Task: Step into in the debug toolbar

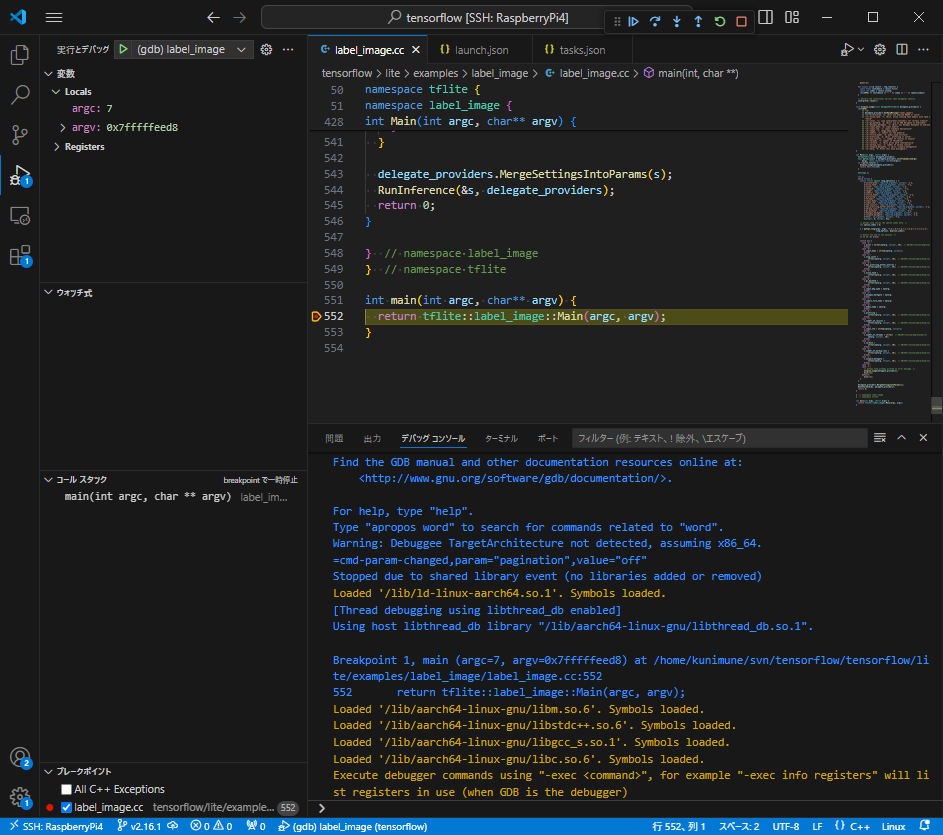Action: (677, 22)
